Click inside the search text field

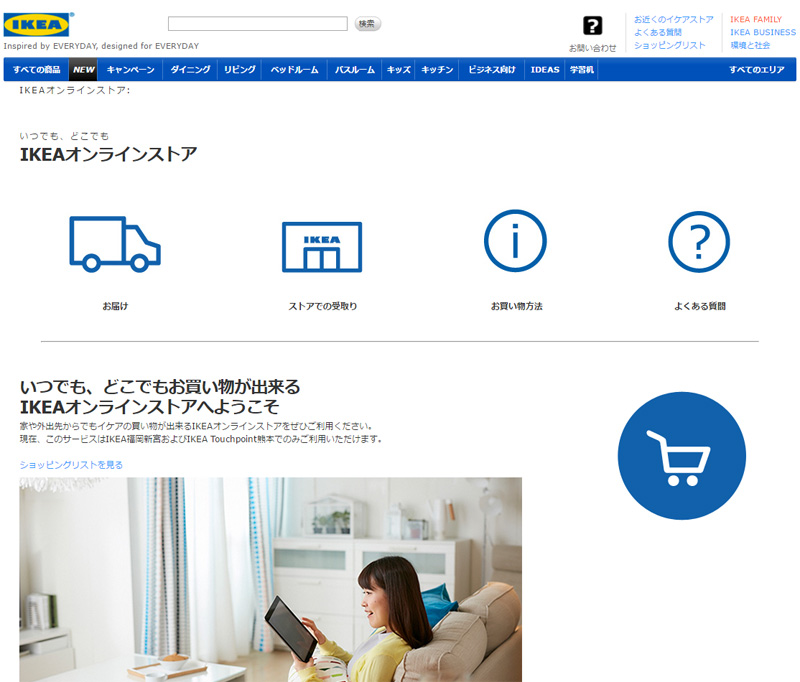tap(258, 23)
